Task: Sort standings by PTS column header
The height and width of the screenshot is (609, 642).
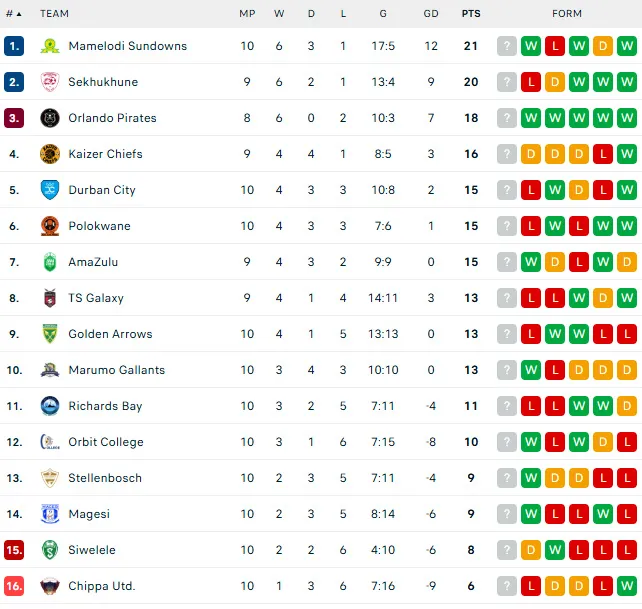Action: pos(470,14)
